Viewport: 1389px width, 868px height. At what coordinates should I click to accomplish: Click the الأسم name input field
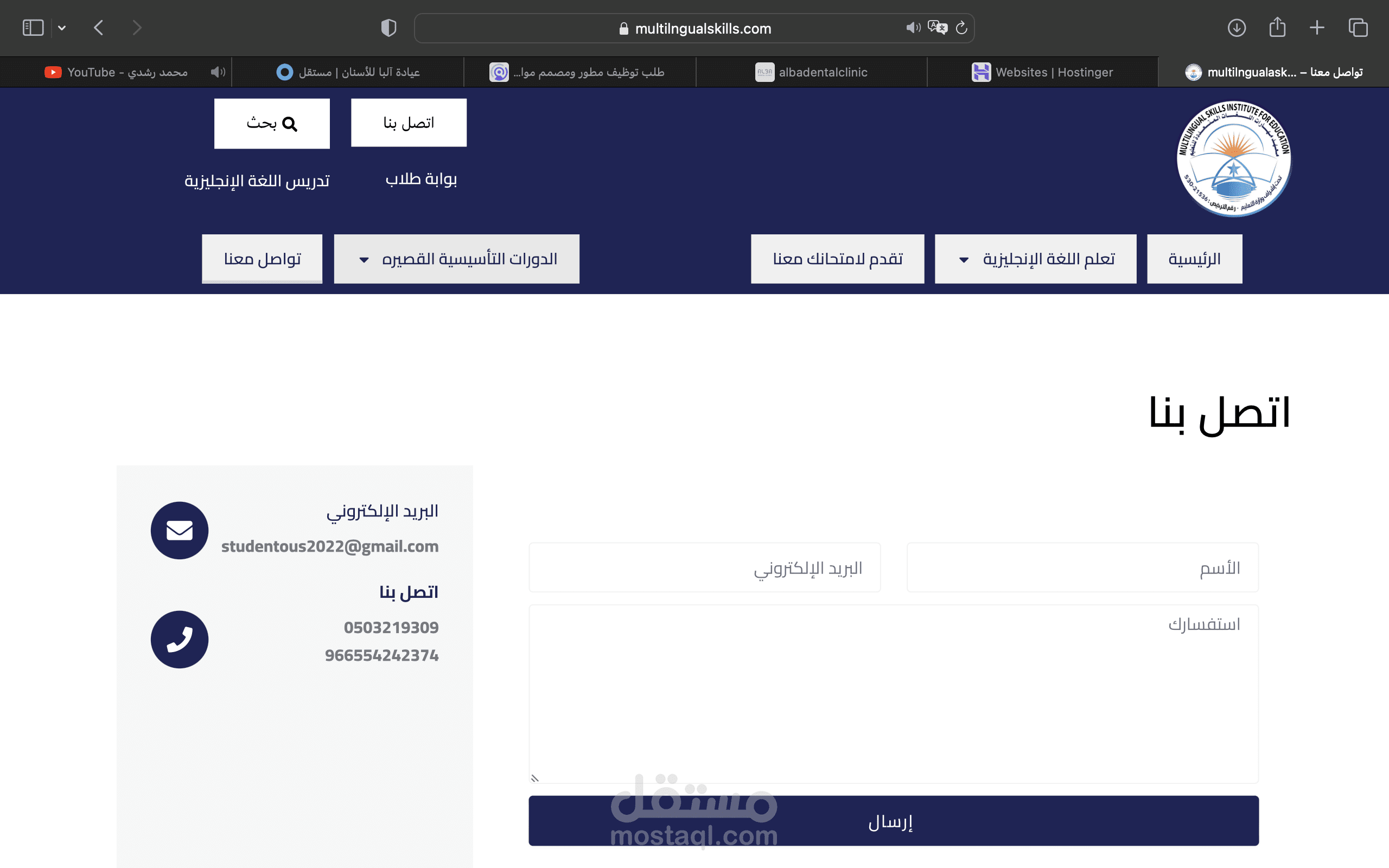click(x=1082, y=568)
